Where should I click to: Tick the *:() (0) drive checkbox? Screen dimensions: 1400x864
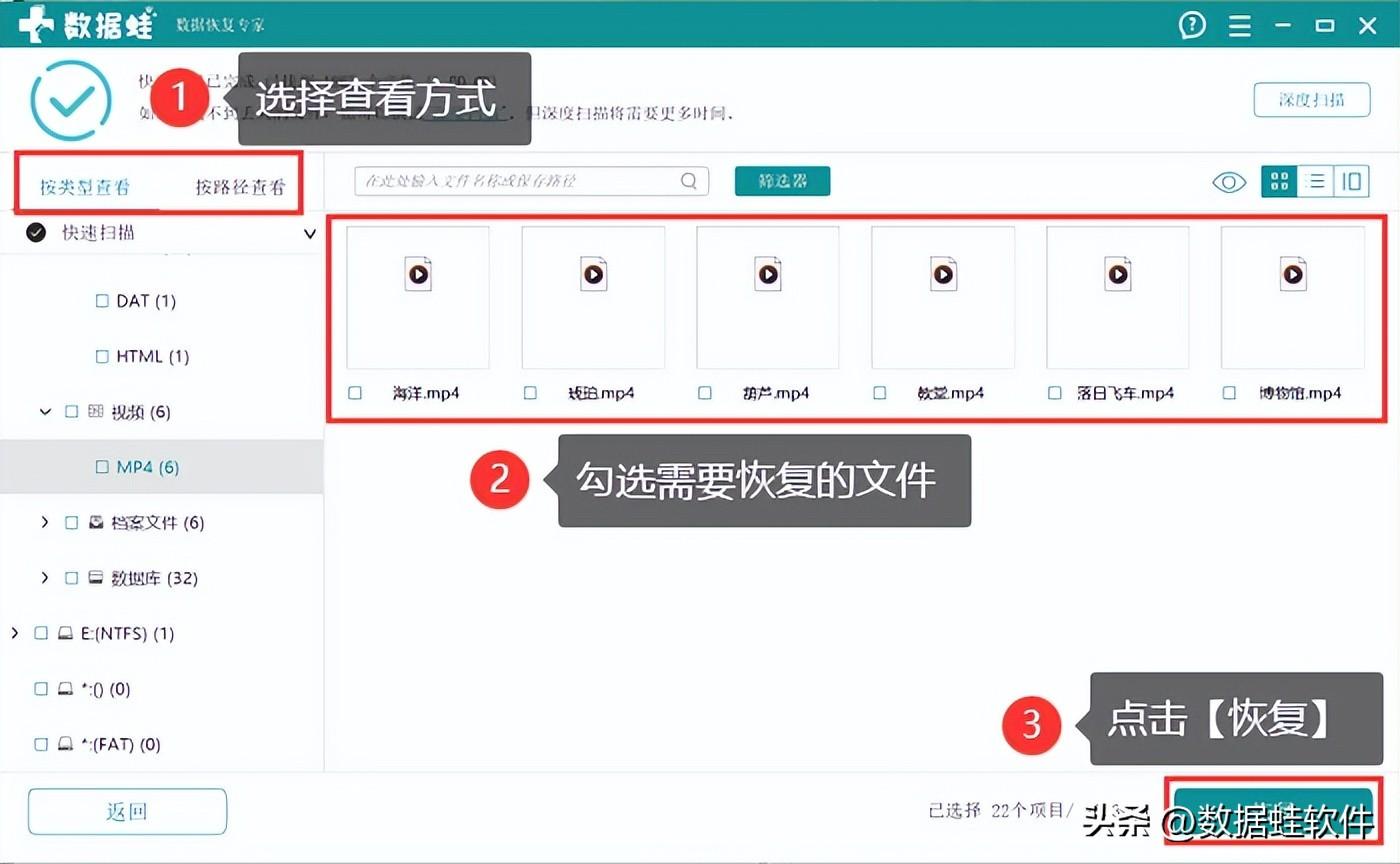(x=41, y=689)
